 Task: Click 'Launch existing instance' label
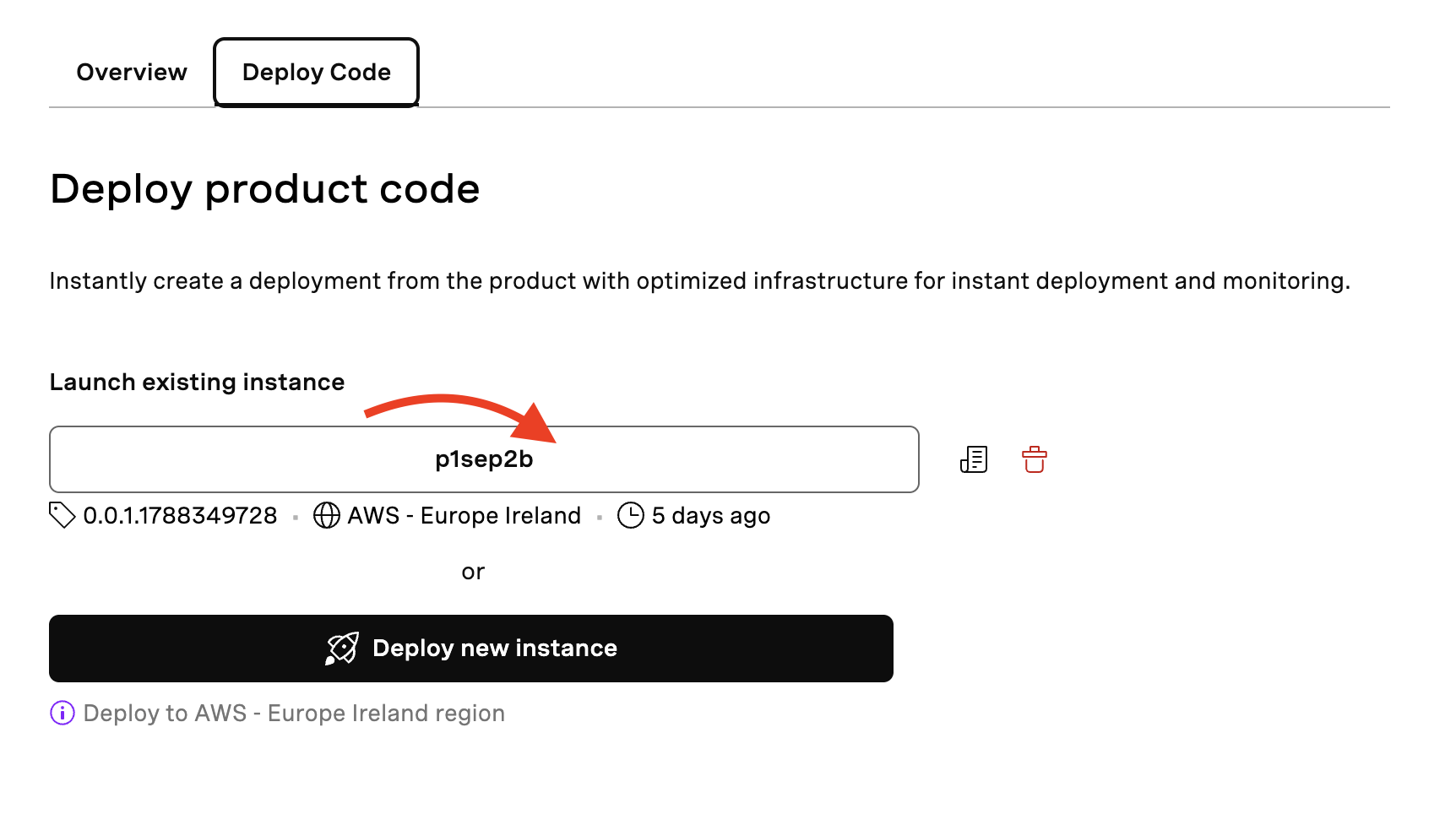pos(197,383)
